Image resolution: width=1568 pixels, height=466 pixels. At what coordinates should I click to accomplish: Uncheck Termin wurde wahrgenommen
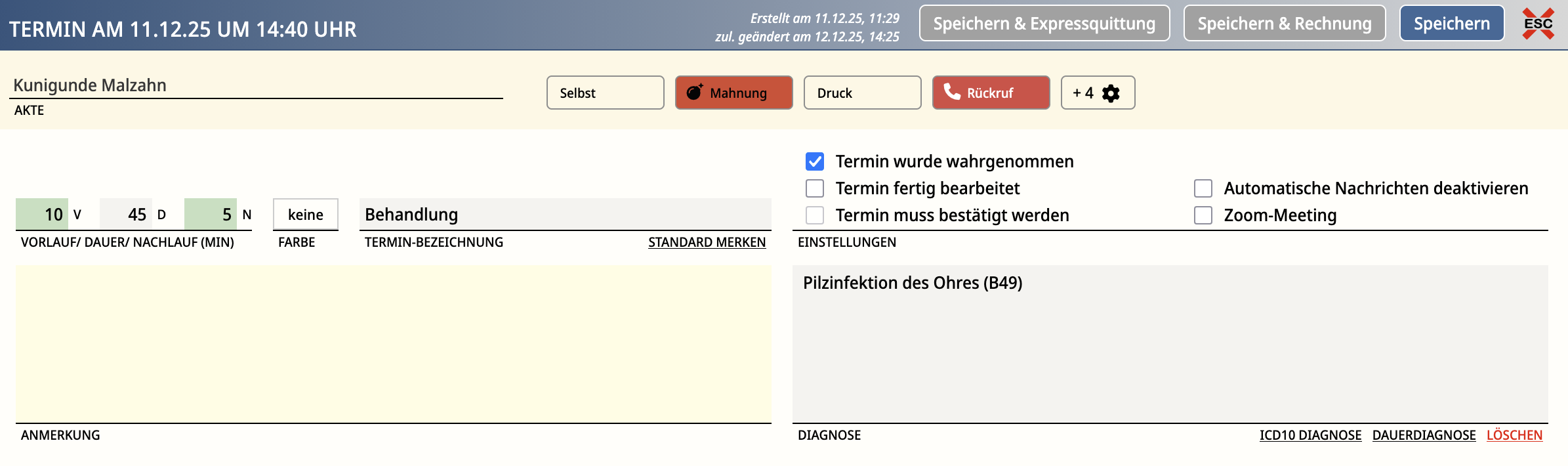click(815, 161)
